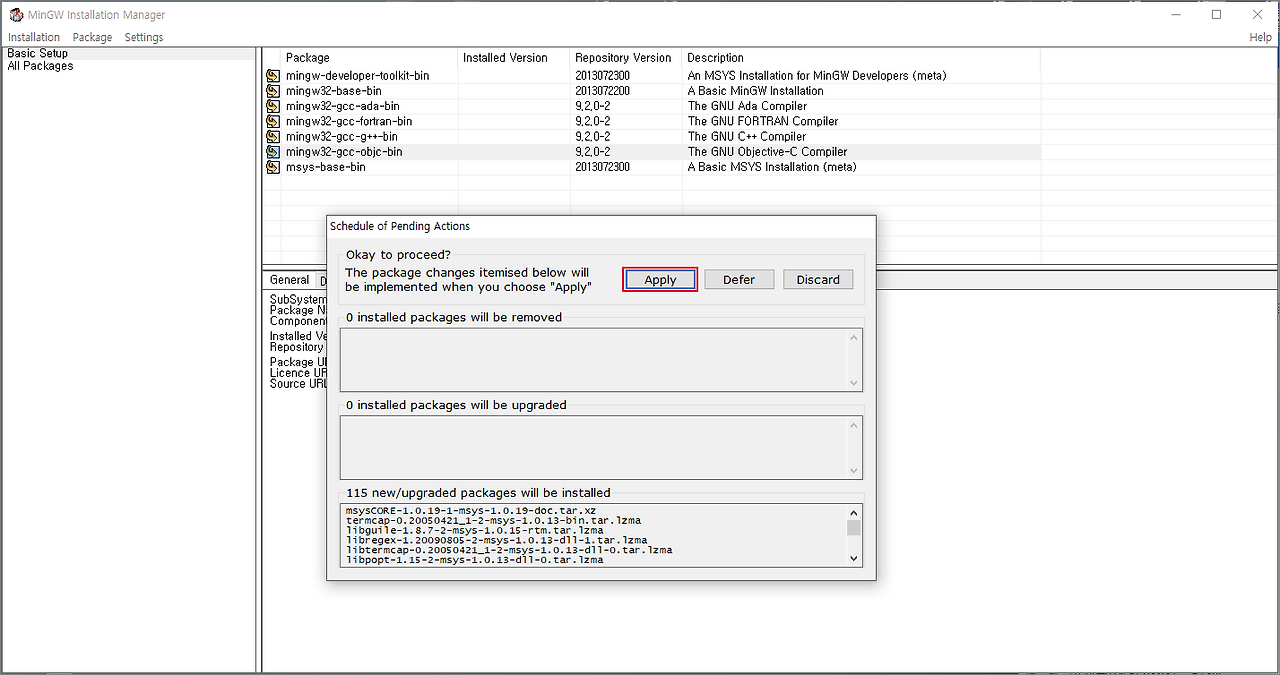Image resolution: width=1280 pixels, height=675 pixels.
Task: Switch to the General tab
Action: click(289, 280)
